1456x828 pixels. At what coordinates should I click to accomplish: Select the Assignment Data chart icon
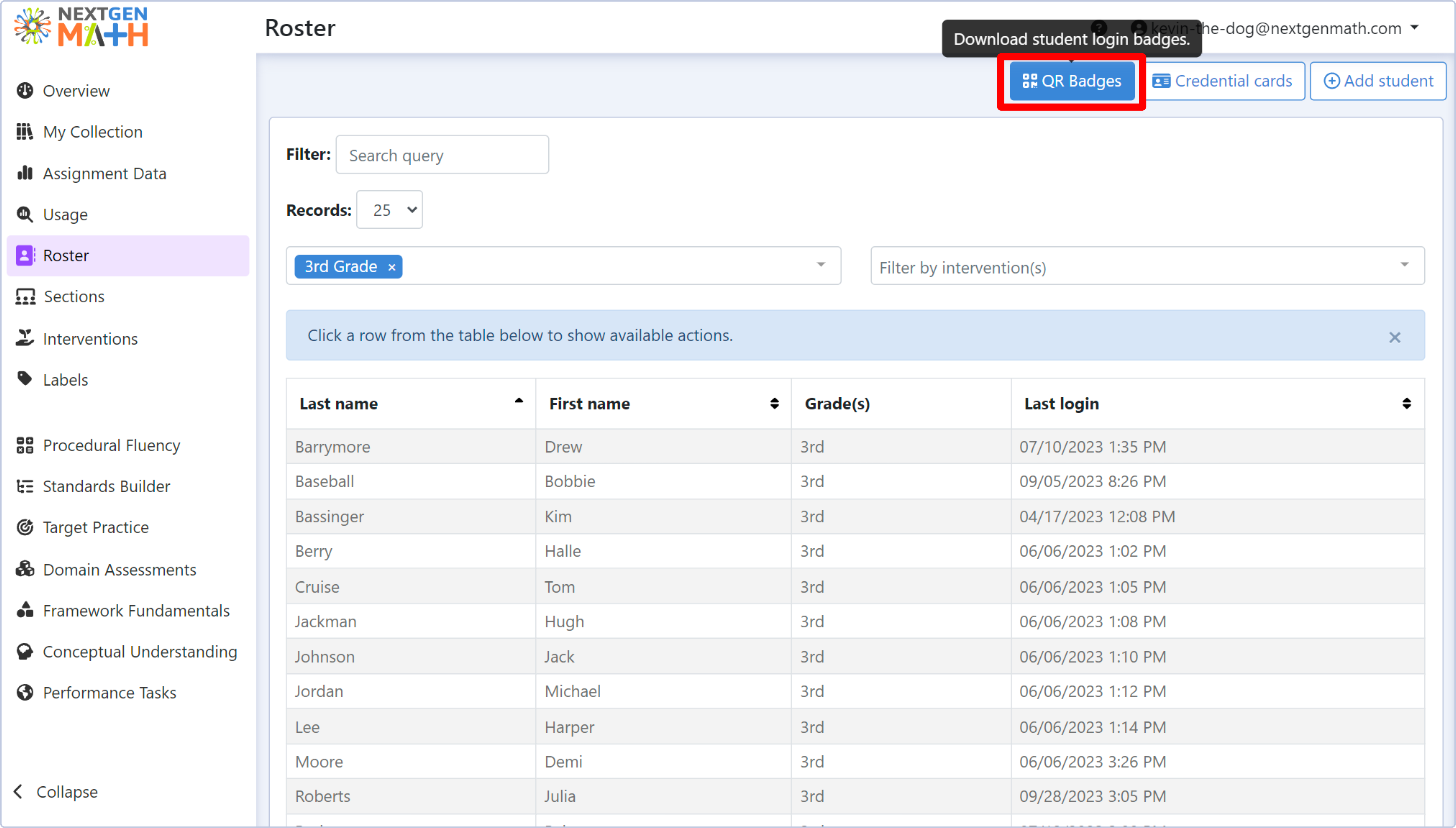click(24, 173)
